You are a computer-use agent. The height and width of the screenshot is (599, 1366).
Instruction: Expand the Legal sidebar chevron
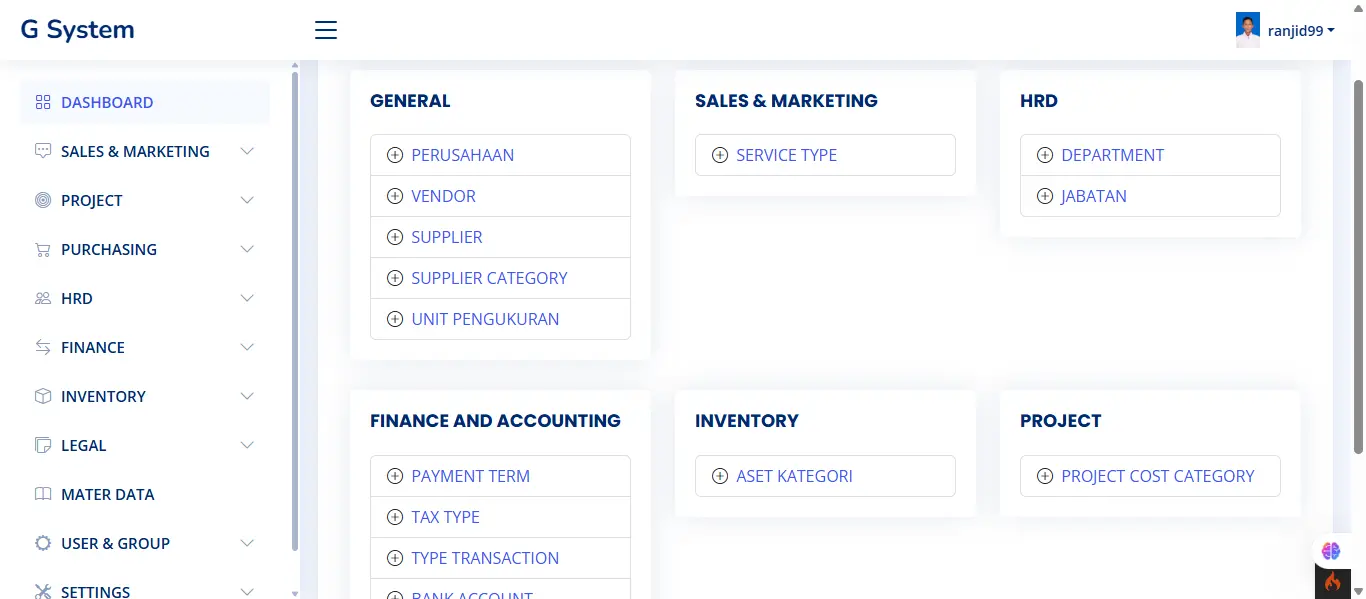tap(247, 445)
